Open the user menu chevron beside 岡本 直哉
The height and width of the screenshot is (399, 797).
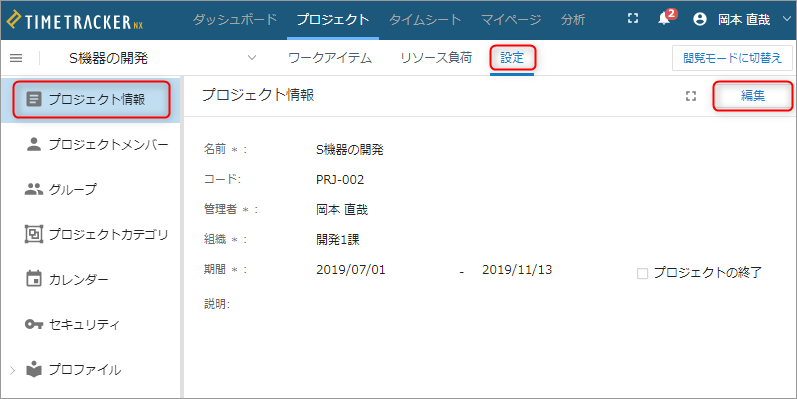coord(787,19)
